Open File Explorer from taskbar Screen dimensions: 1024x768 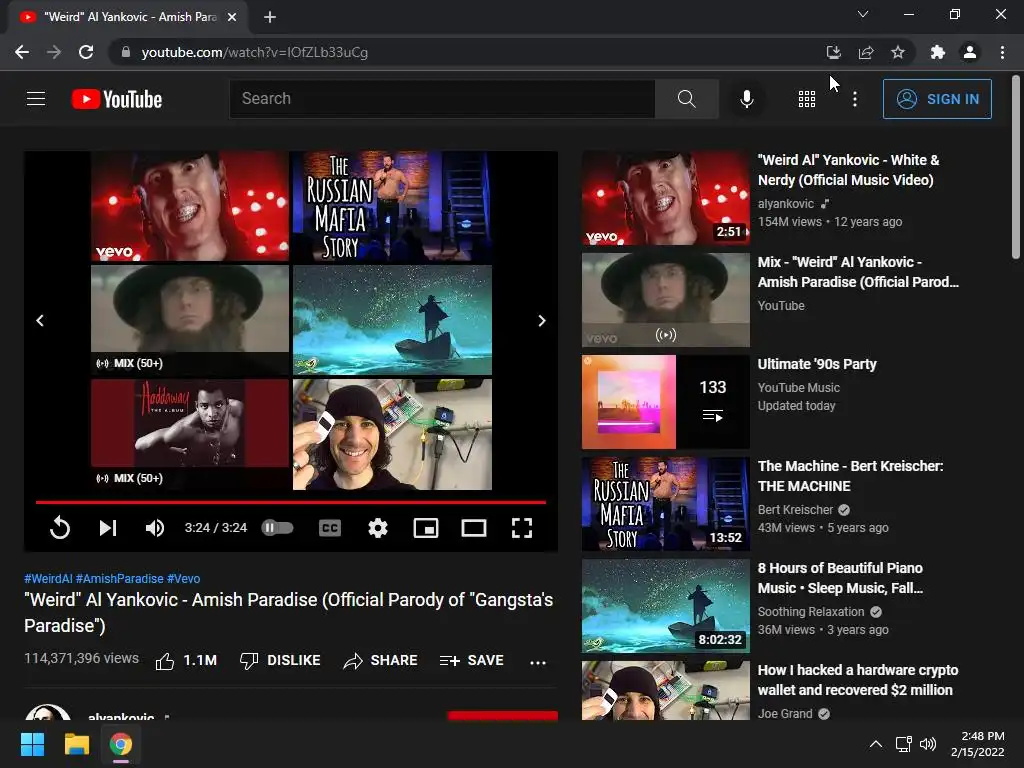tap(76, 744)
